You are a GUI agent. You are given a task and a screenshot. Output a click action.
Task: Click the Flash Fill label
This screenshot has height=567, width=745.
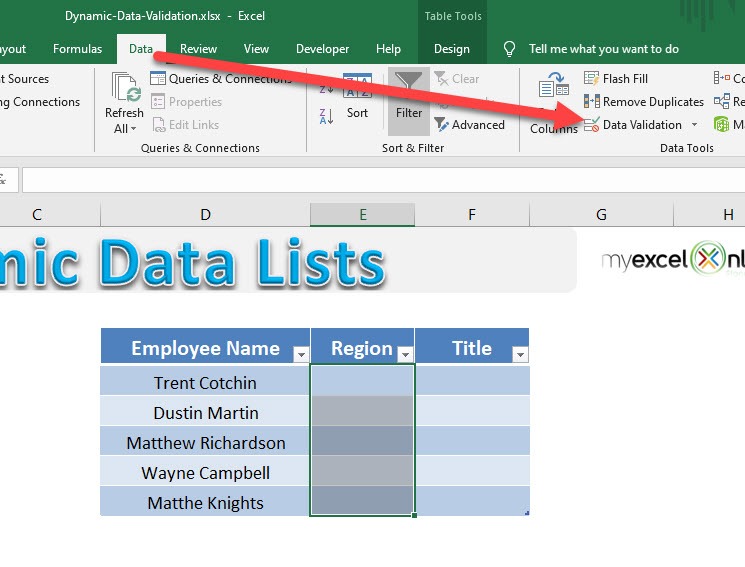625,79
